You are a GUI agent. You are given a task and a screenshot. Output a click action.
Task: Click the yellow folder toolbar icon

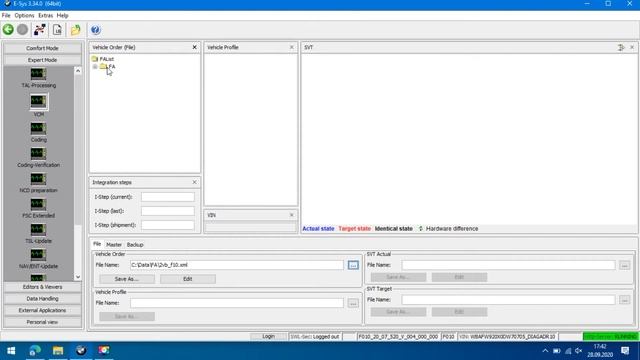pos(76,30)
